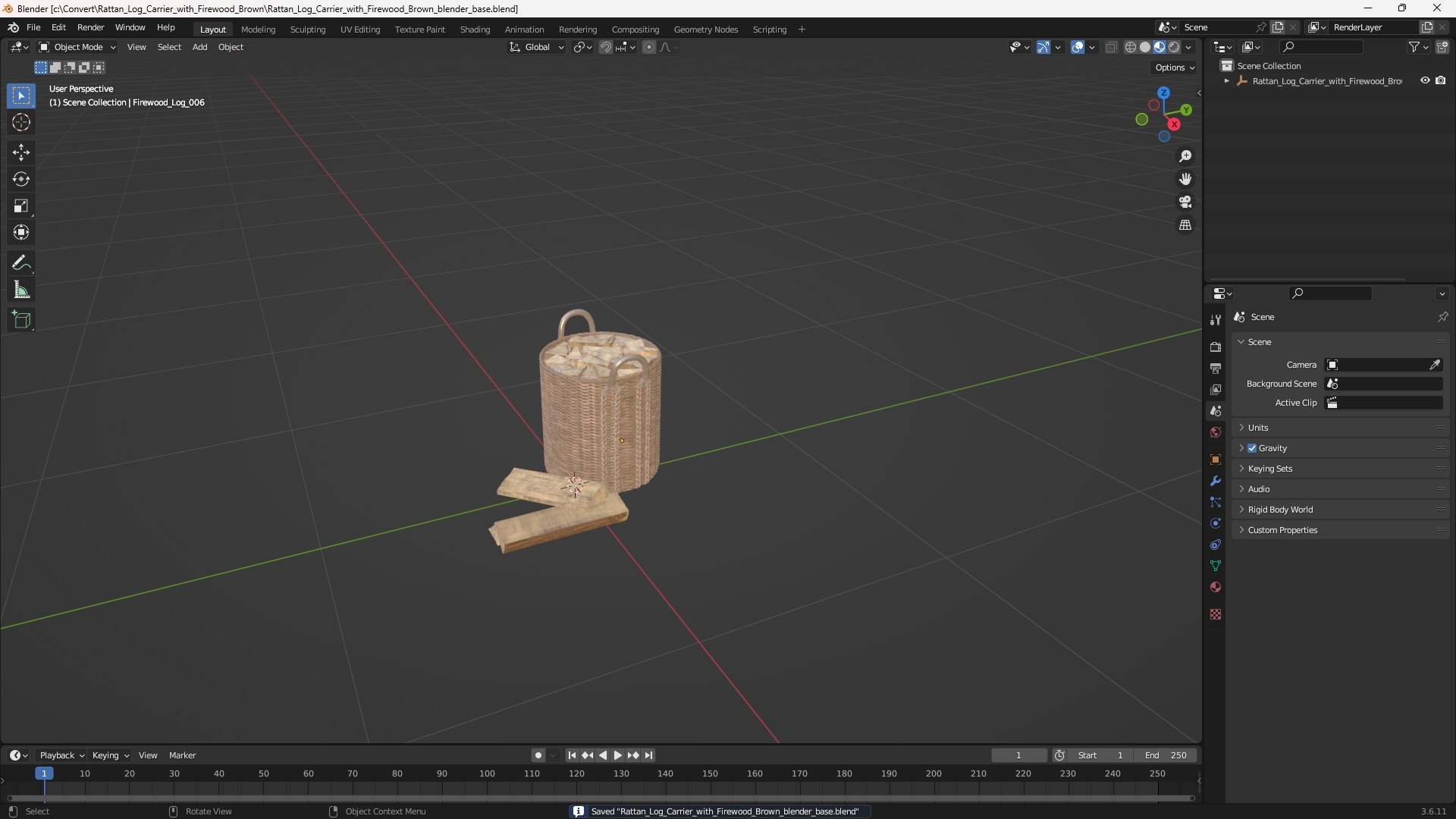Toggle show gizmo button
The width and height of the screenshot is (1456, 819).
[x=1043, y=47]
